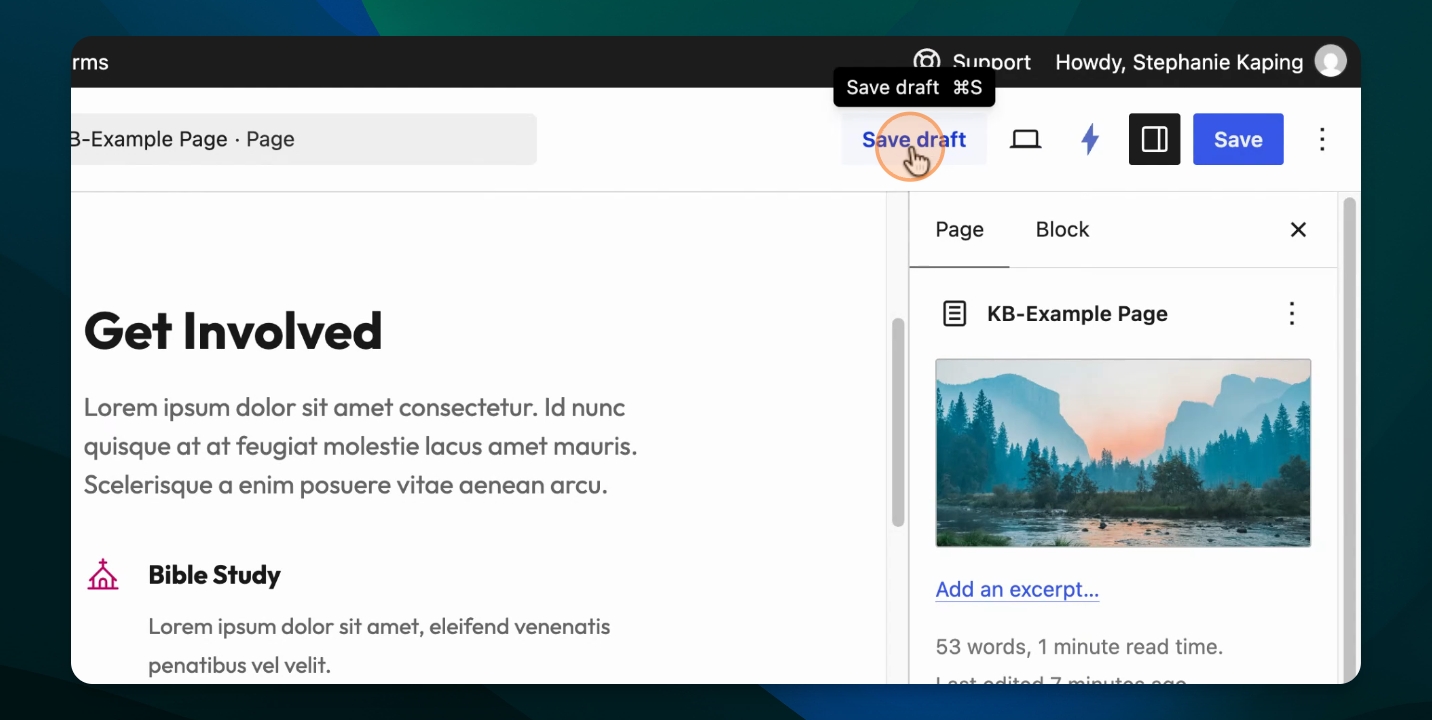Click the sidebar panel vertical scrollbar

click(1349, 438)
